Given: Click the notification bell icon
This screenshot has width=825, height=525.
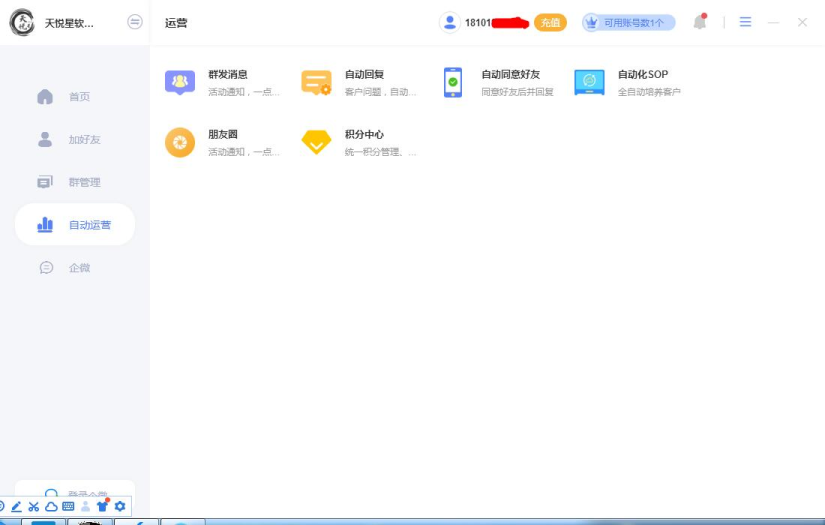Looking at the screenshot, I should coord(700,22).
